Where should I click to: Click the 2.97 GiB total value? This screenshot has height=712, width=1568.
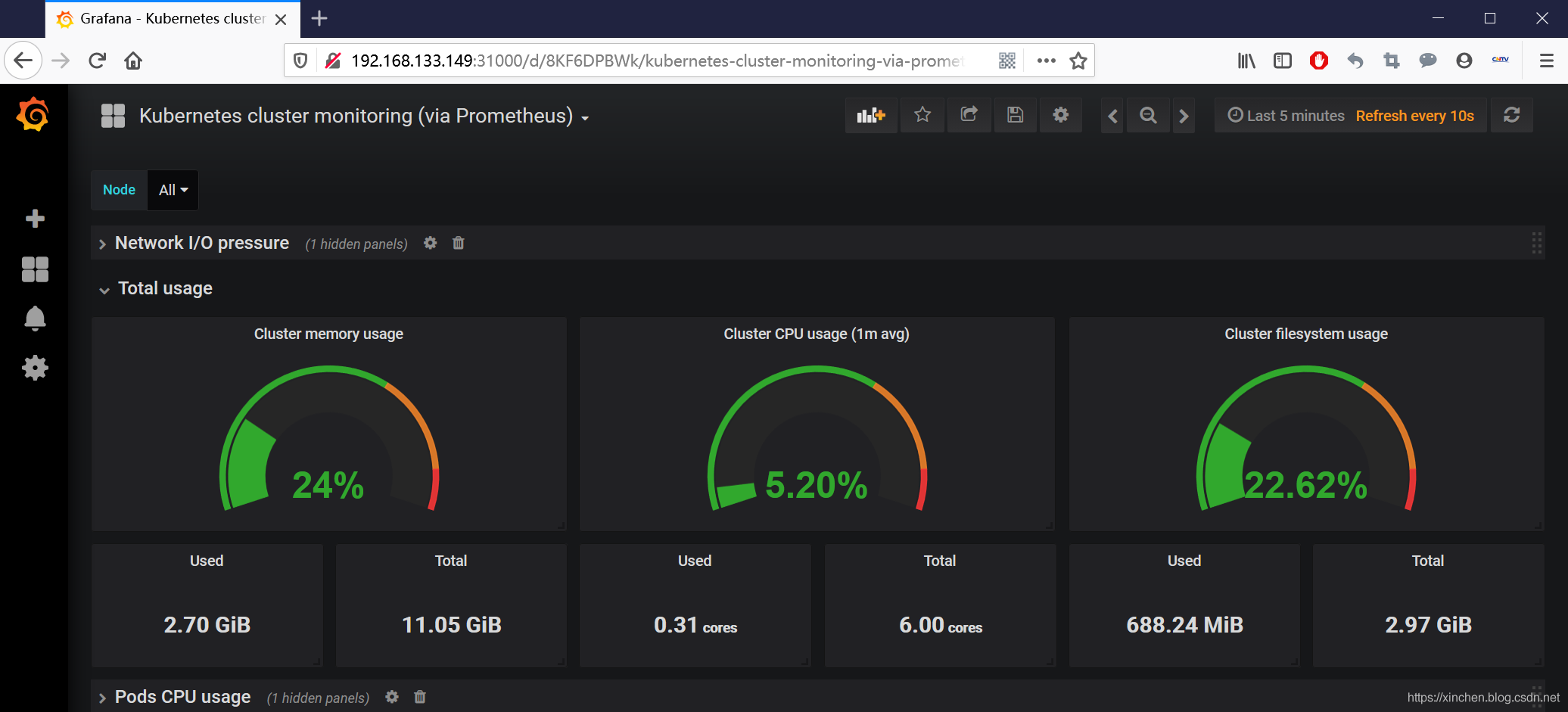pos(1429,624)
